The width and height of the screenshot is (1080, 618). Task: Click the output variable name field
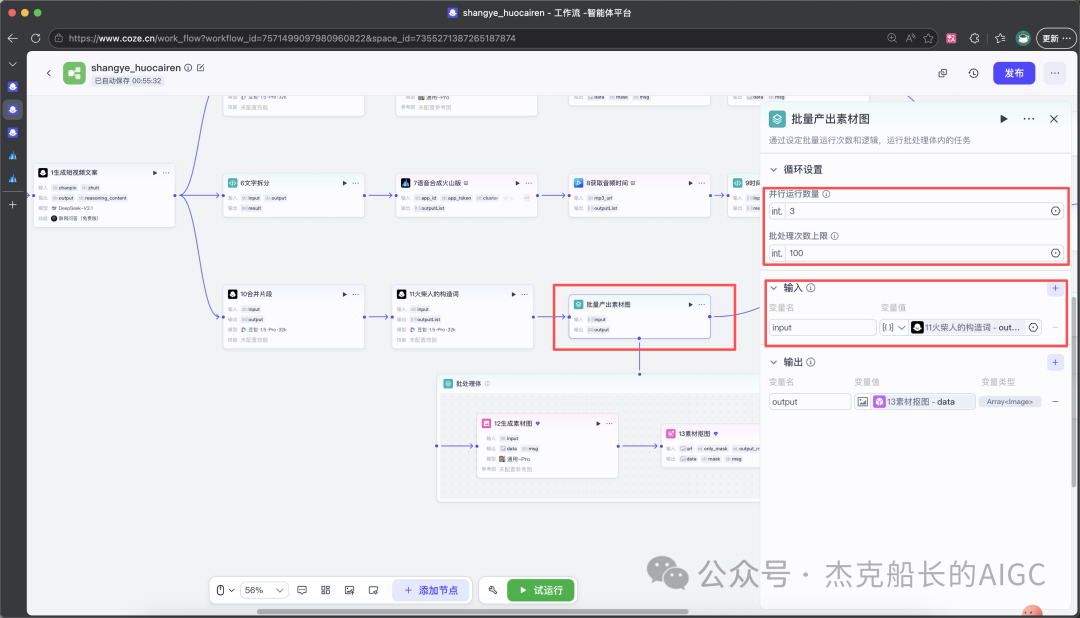[810, 402]
